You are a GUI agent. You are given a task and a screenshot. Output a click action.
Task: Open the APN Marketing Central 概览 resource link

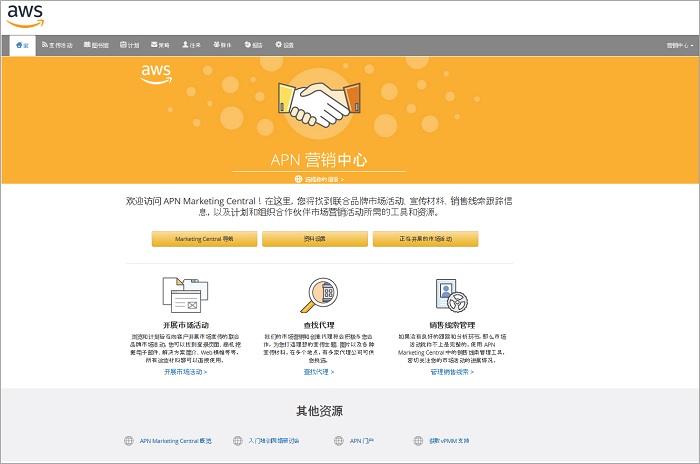[175, 441]
